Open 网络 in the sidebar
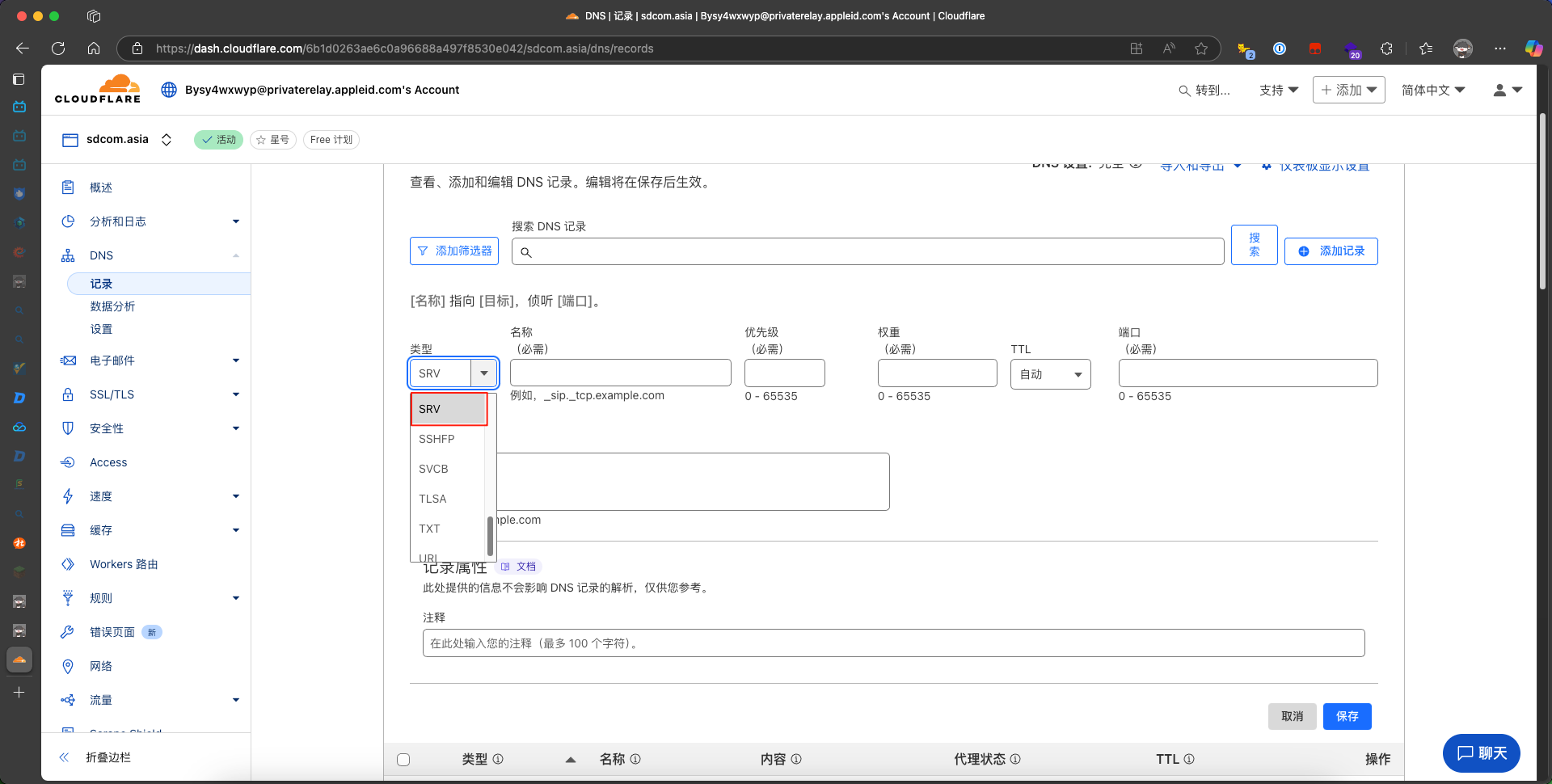Image resolution: width=1552 pixels, height=784 pixels. [x=101, y=666]
